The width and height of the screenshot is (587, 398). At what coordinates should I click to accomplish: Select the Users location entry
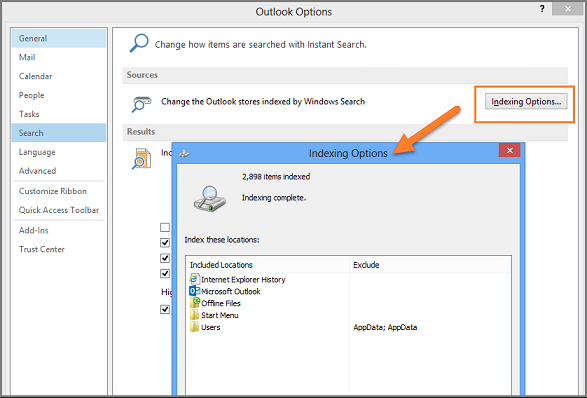[205, 327]
